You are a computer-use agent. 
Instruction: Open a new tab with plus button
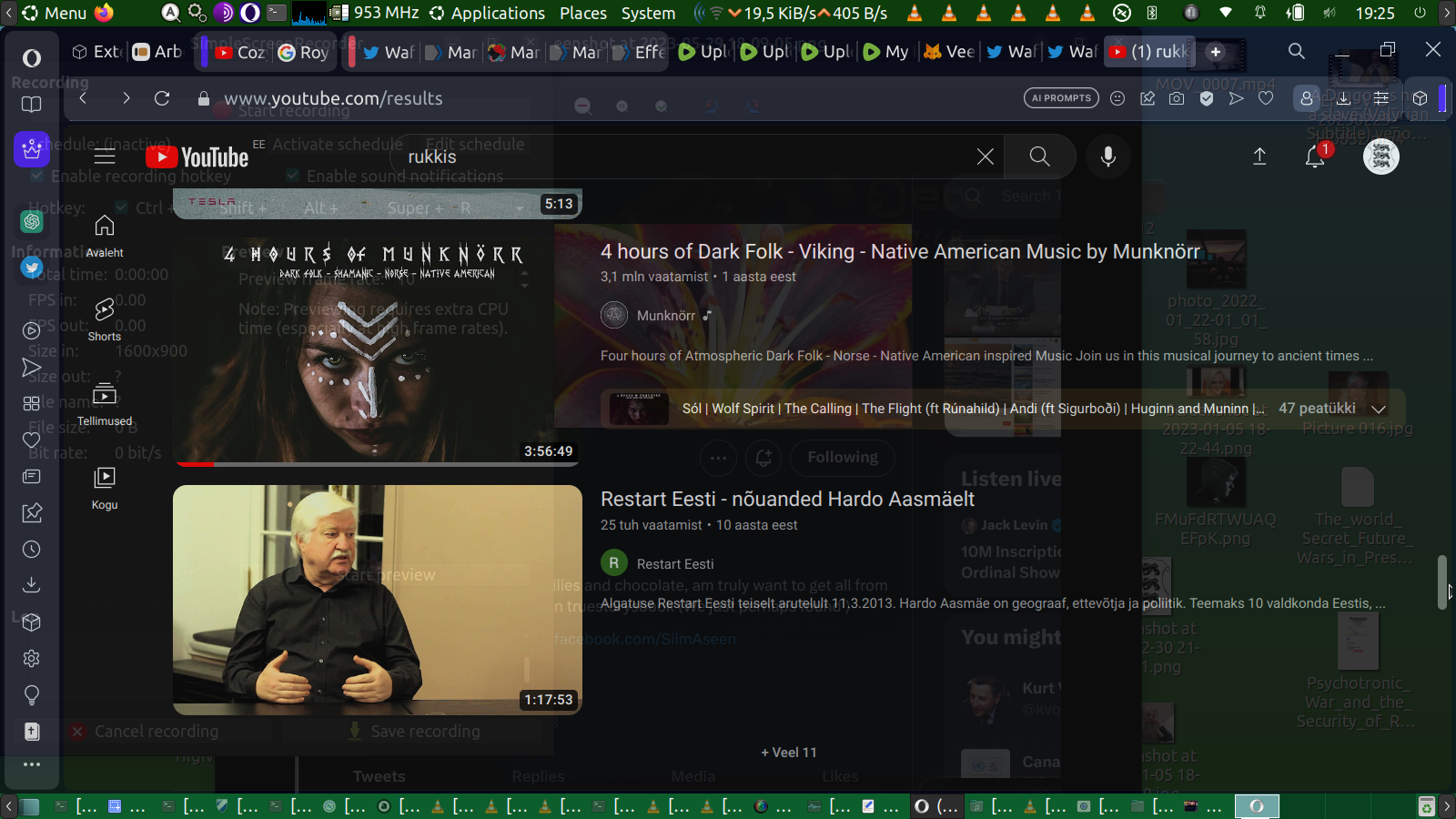tap(1216, 52)
